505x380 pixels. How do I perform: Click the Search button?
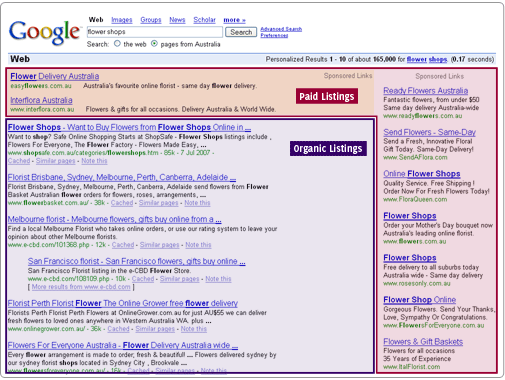[241, 32]
